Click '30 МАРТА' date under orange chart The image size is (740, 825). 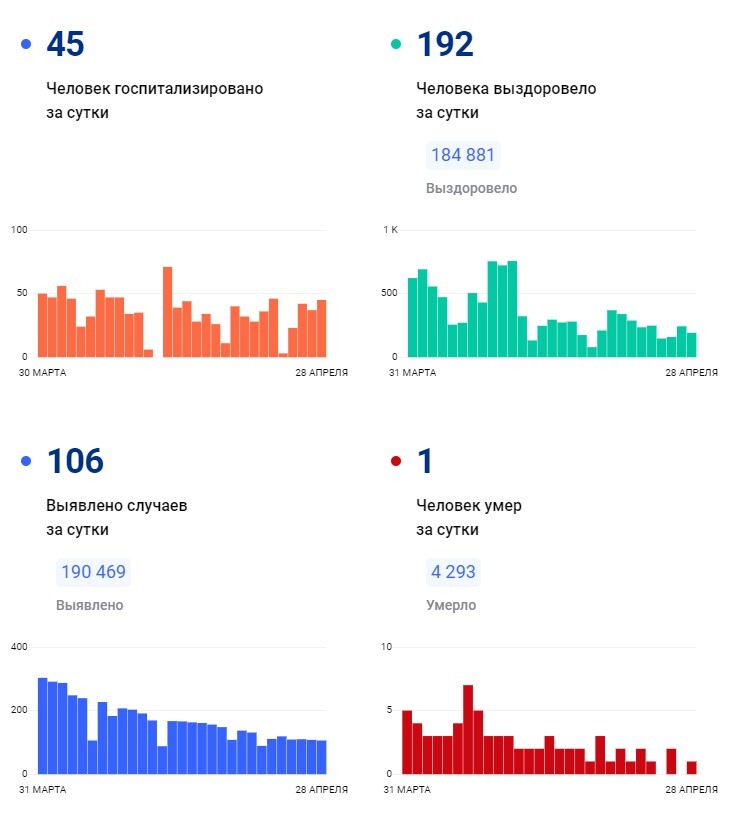coord(40,373)
